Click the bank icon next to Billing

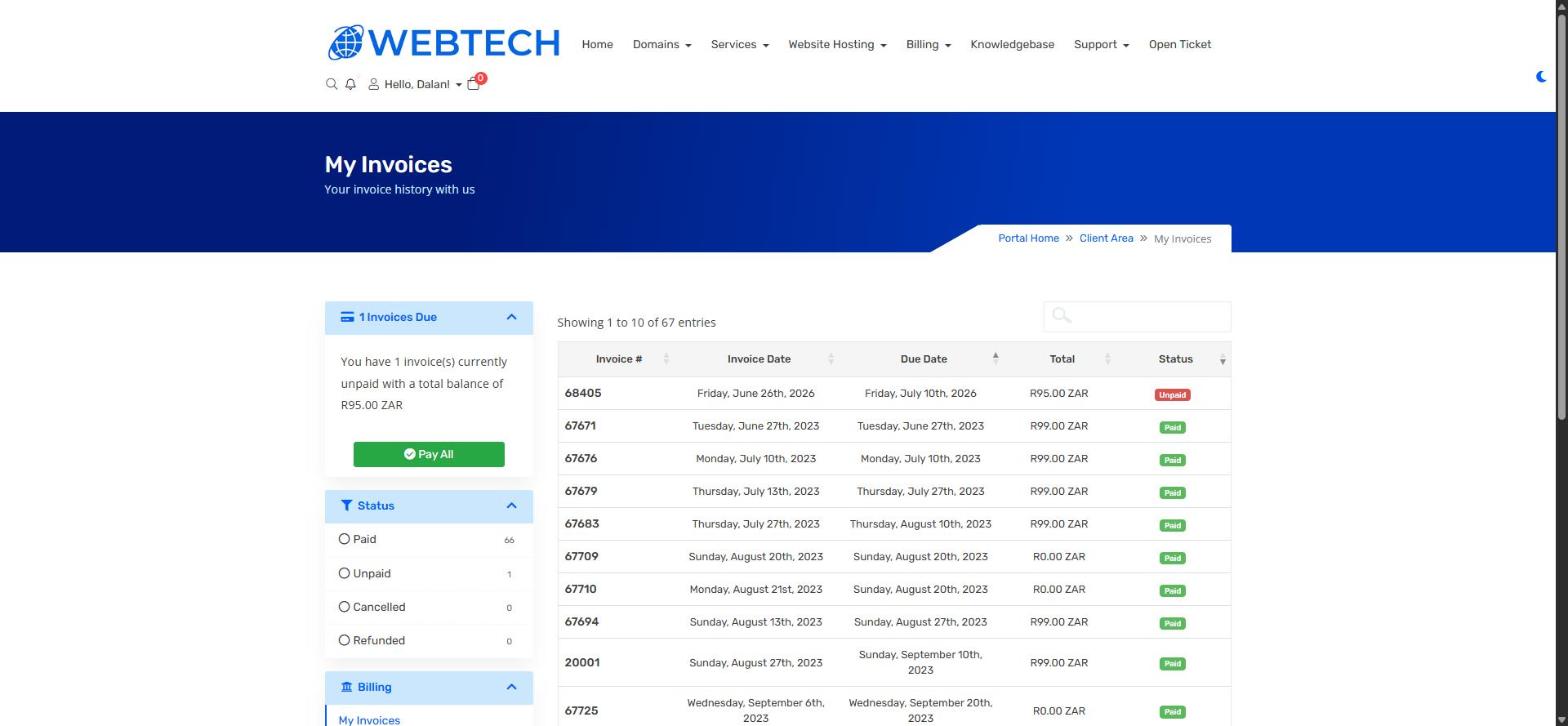coord(347,687)
